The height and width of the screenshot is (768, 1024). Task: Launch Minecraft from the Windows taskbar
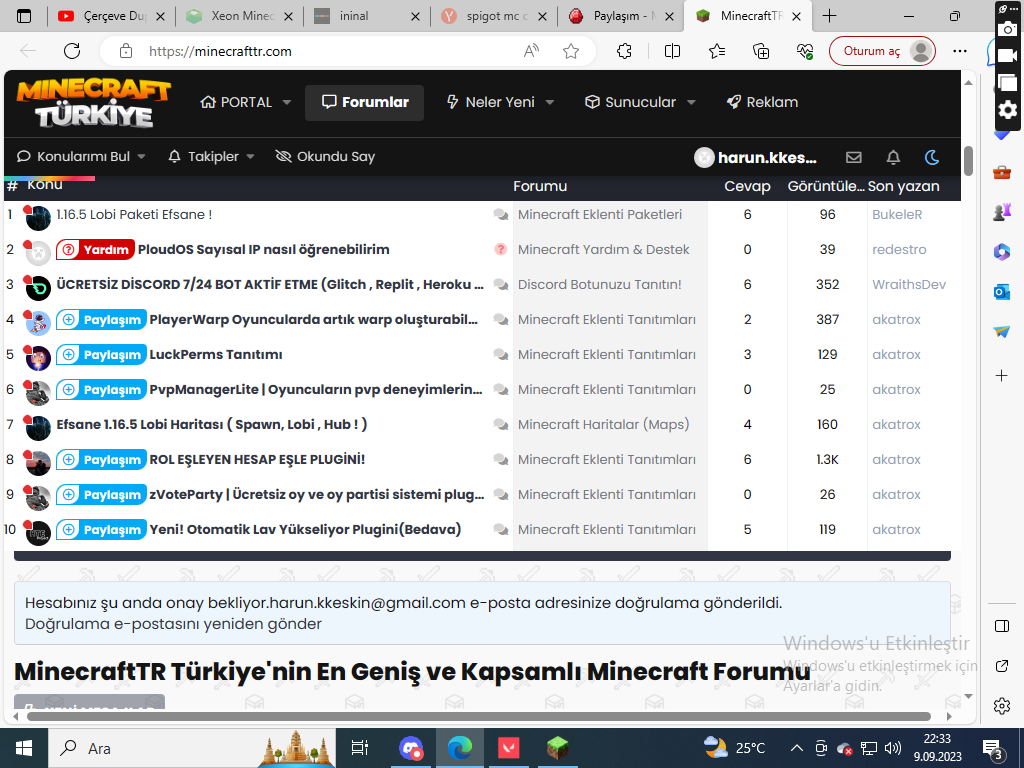[x=557, y=747]
